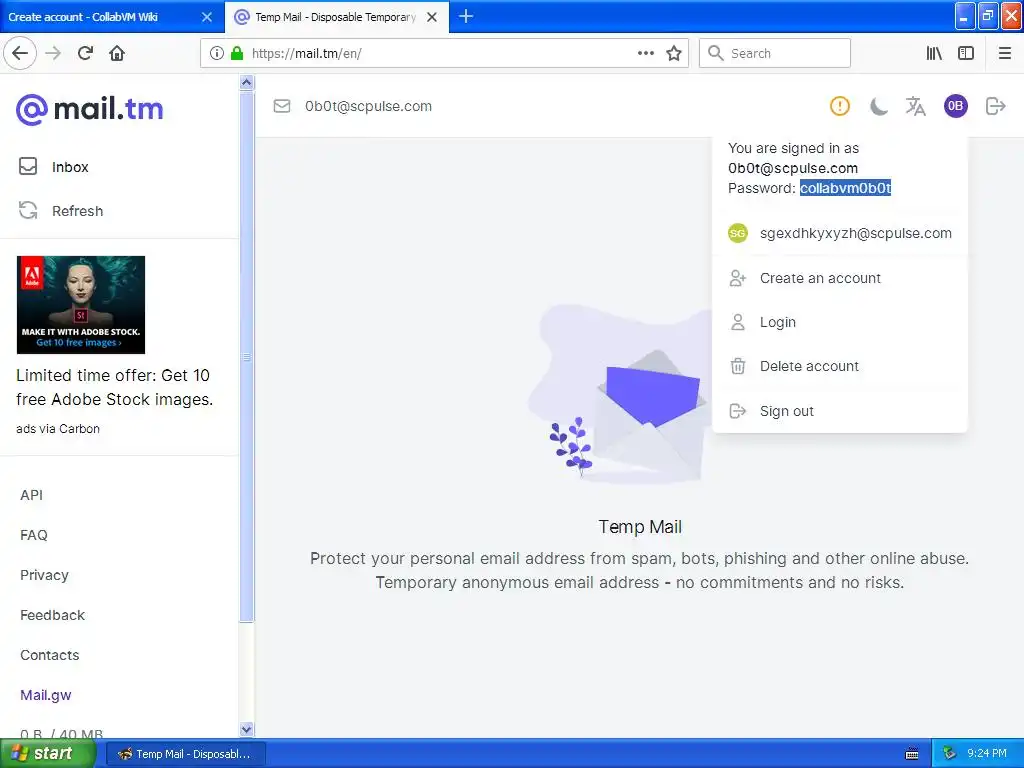The width and height of the screenshot is (1024, 768).
Task: Switch to sgexdhkyxyzh@scpulse.com account
Action: pyautogui.click(x=839, y=233)
